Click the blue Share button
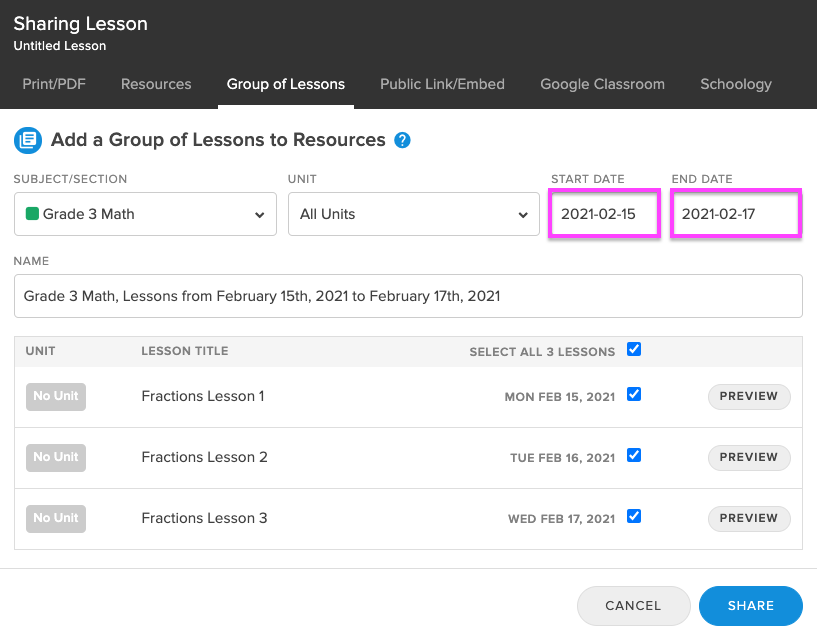817x641 pixels. (750, 606)
